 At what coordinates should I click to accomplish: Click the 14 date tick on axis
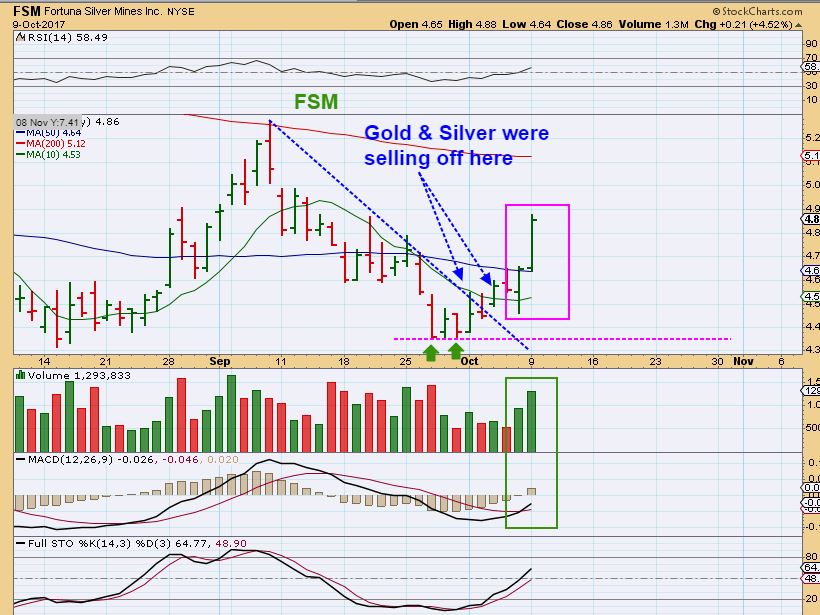click(x=44, y=361)
